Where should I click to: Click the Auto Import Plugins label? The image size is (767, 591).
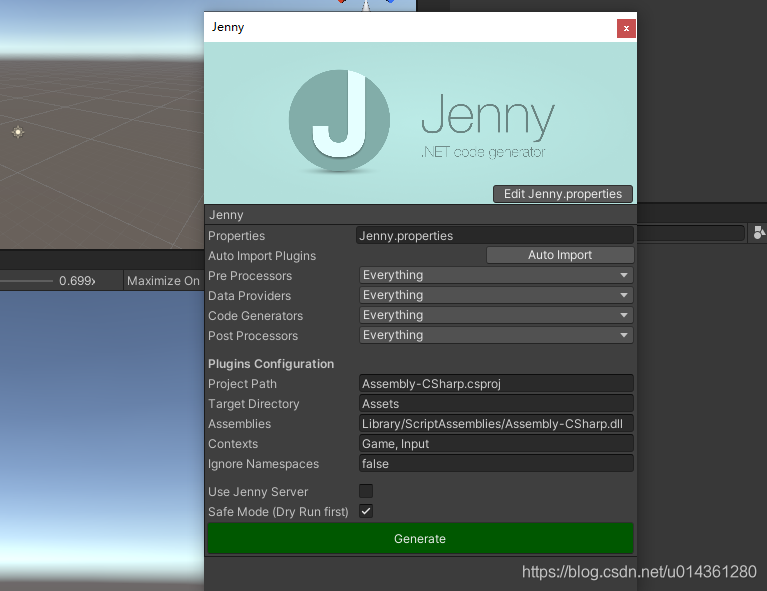[x=262, y=256]
